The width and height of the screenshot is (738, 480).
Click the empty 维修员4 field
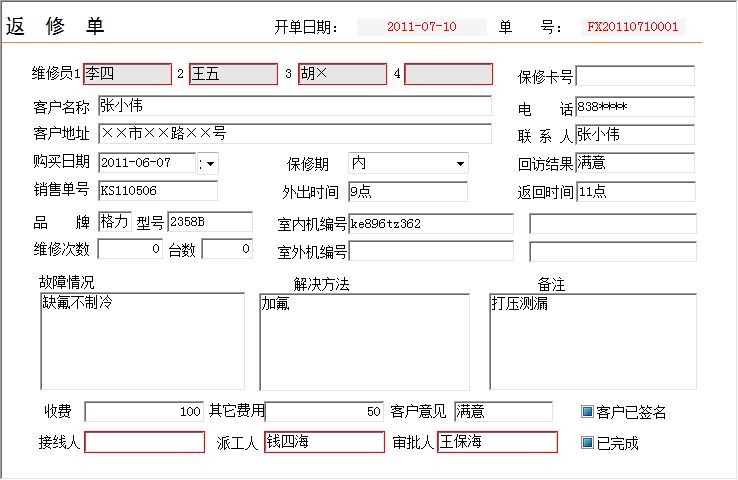pos(448,74)
